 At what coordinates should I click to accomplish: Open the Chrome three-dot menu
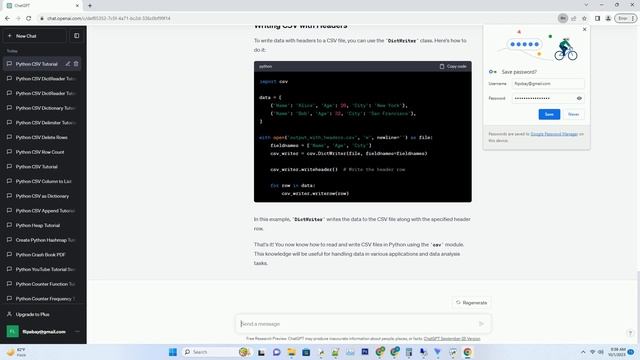(x=633, y=18)
